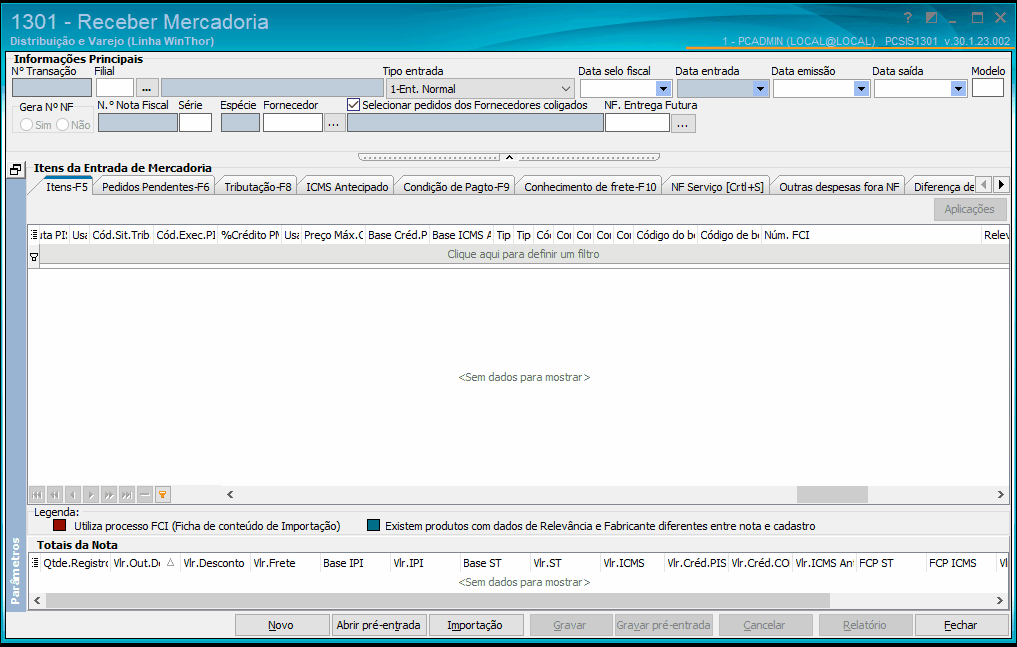This screenshot has width=1017, height=647.
Task: Click the Importação button
Action: (475, 625)
